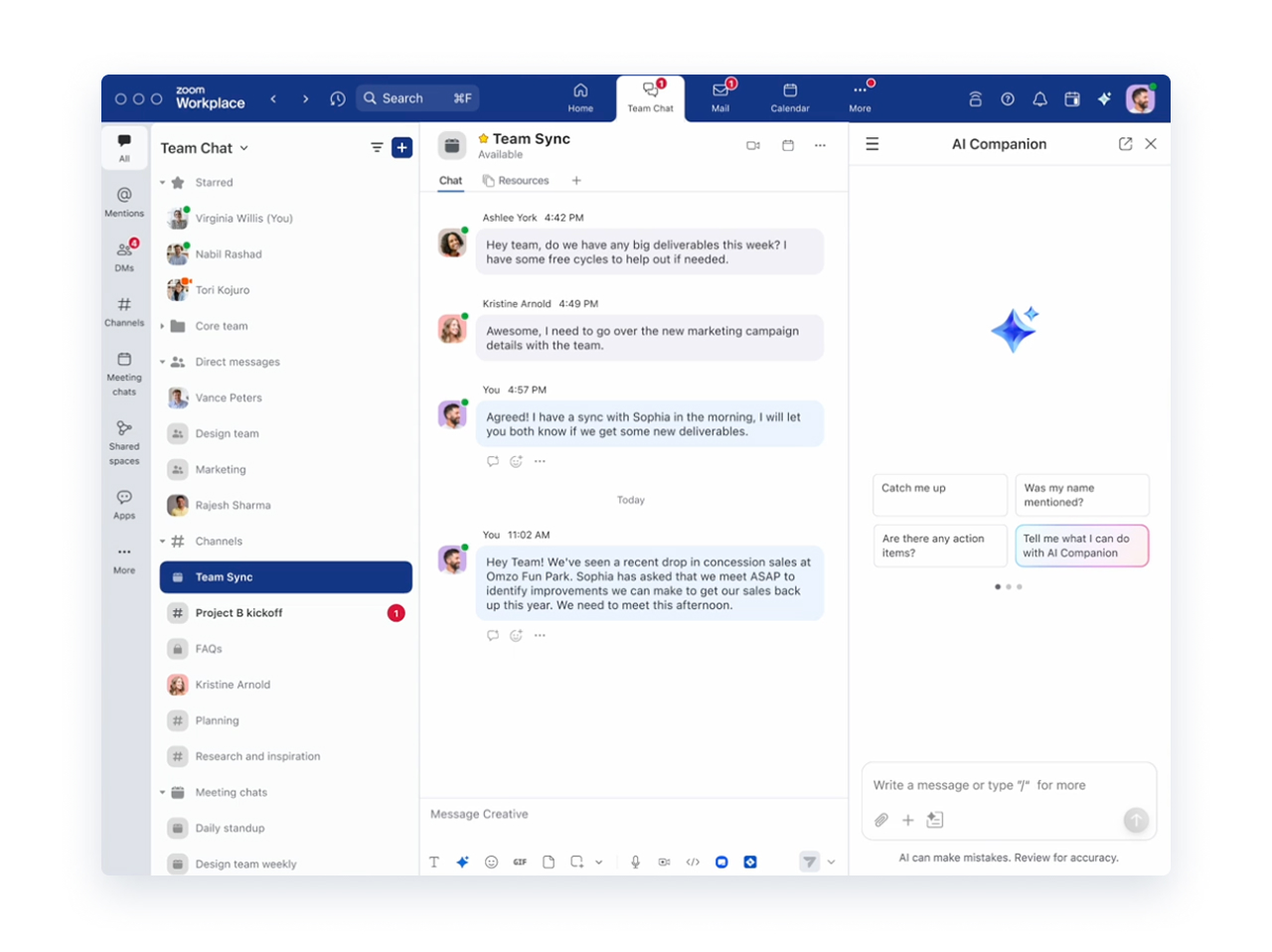1272x952 pixels.
Task: Open Meeting chats in the left sidebar
Action: (x=124, y=374)
